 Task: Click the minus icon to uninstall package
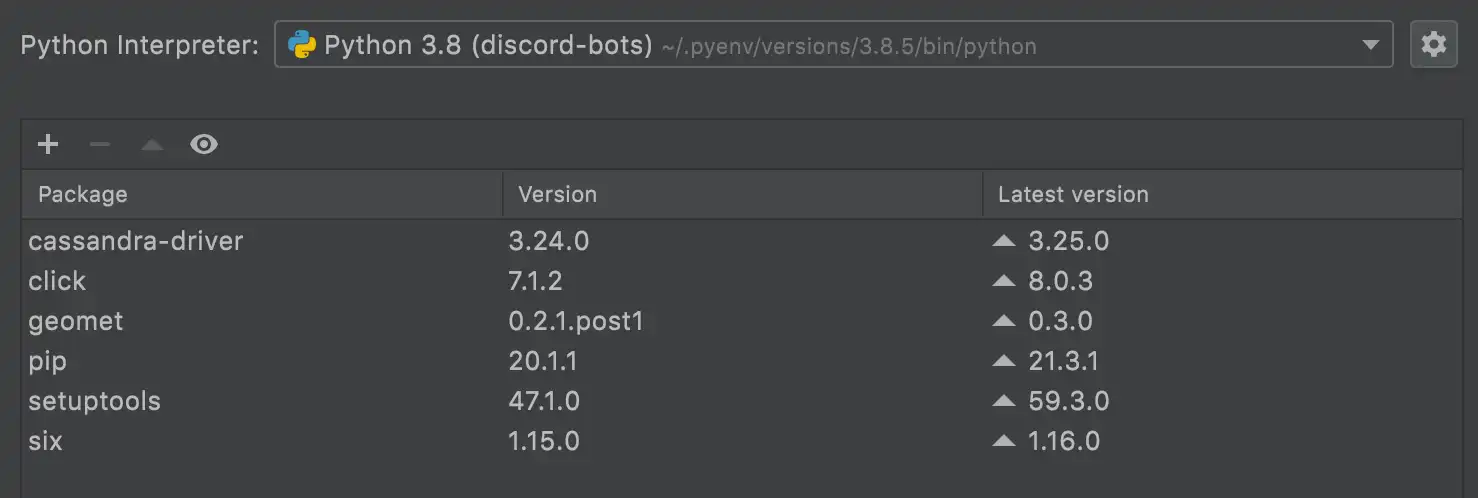[99, 145]
